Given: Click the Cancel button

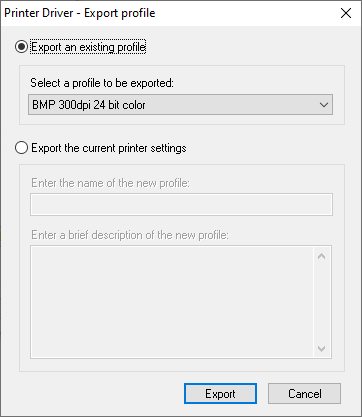Looking at the screenshot, I should click(x=304, y=394).
